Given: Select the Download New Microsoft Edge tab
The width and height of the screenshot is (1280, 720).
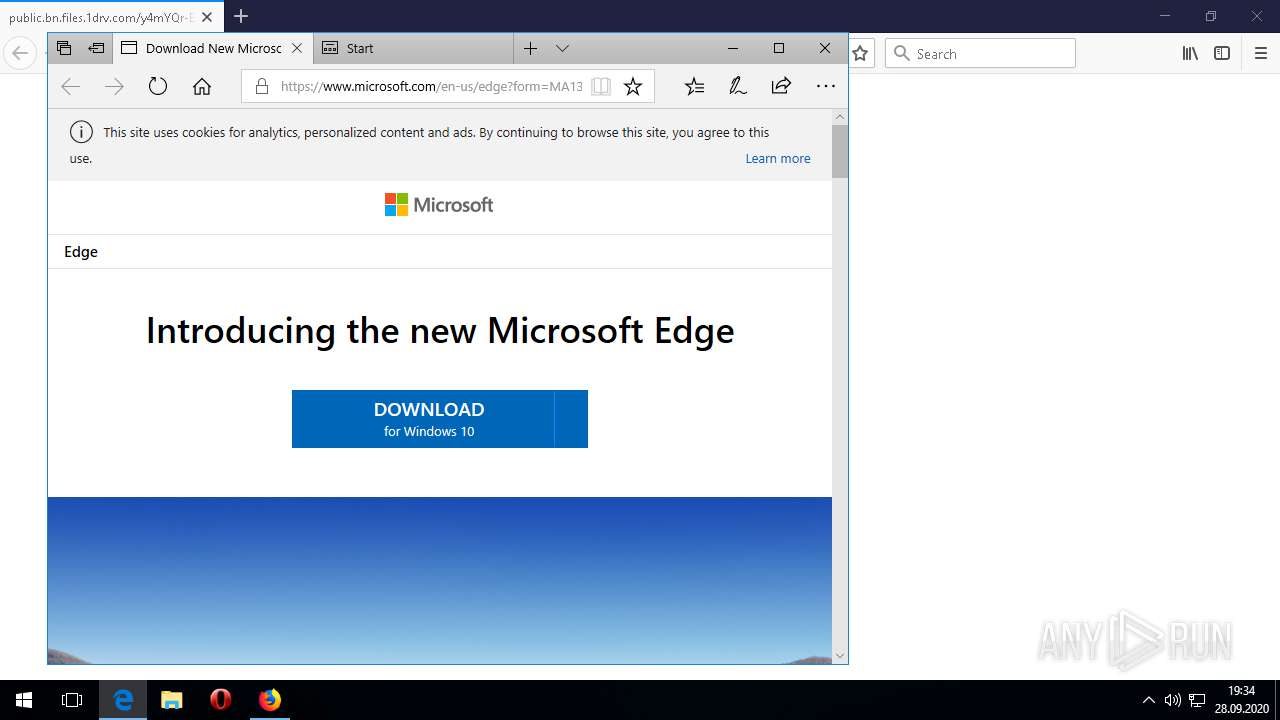Looking at the screenshot, I should point(213,48).
